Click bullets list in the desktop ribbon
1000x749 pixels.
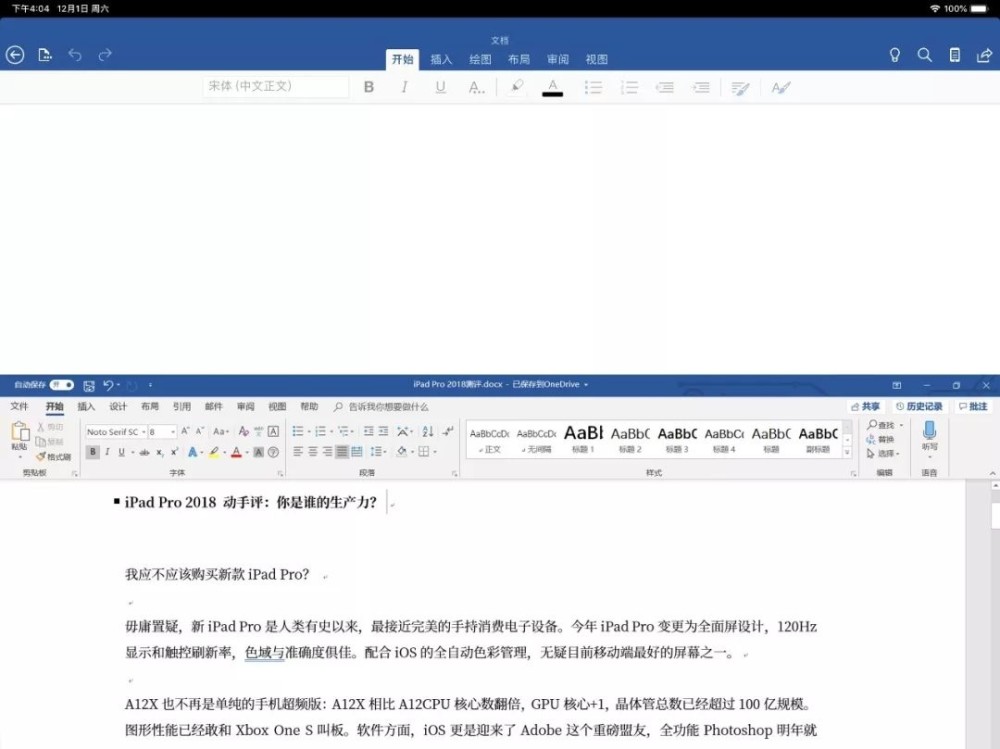pyautogui.click(x=298, y=431)
